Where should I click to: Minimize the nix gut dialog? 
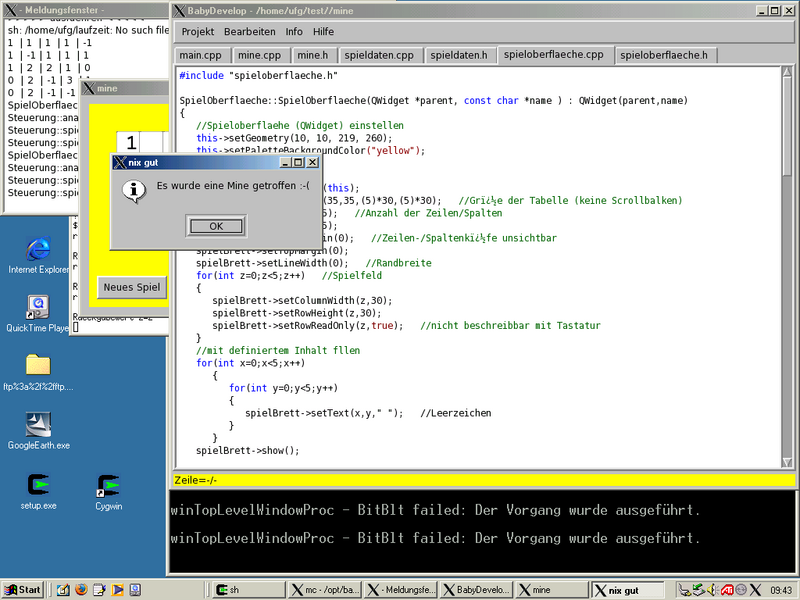point(286,162)
